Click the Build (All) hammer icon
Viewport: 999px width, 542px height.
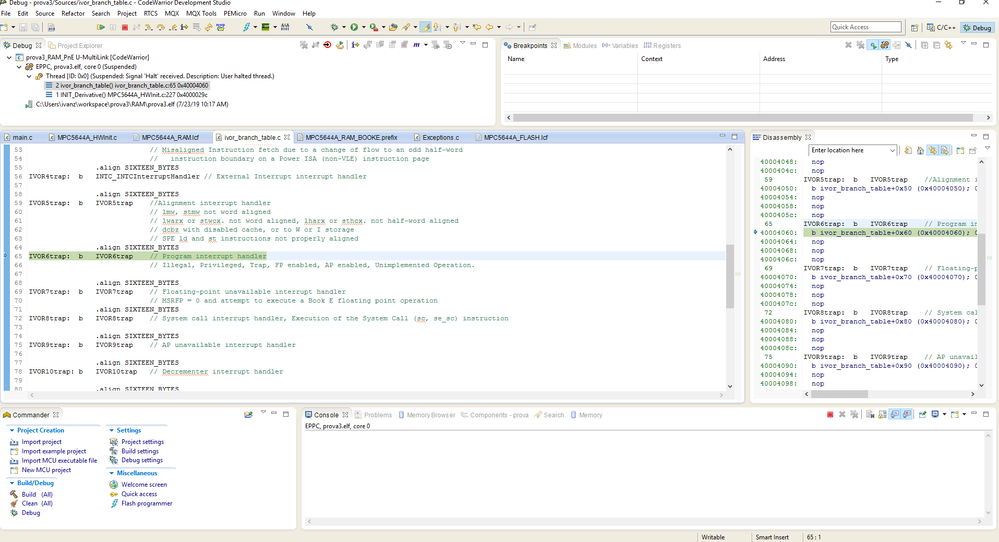click(x=14, y=494)
